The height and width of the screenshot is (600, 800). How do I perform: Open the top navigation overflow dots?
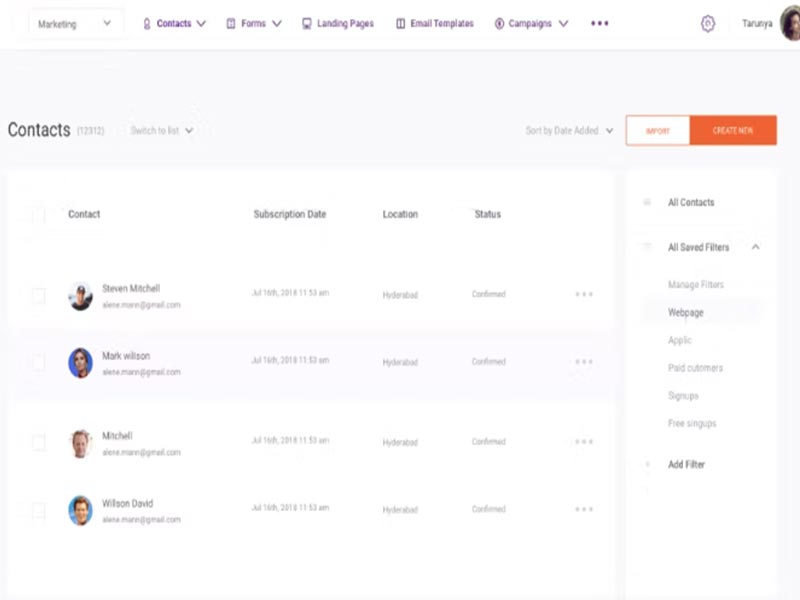pos(600,23)
